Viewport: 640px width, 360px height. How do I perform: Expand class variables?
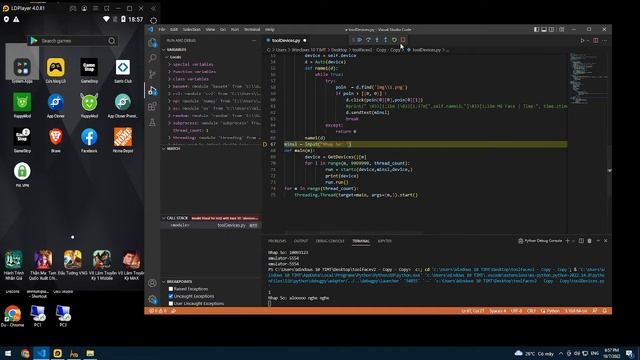click(x=191, y=79)
